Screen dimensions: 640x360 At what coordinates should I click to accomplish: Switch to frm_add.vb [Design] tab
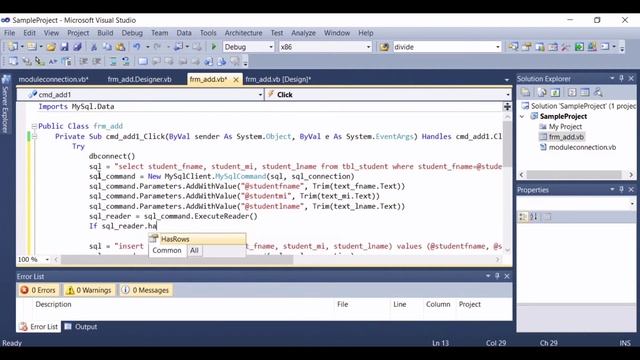click(x=278, y=80)
